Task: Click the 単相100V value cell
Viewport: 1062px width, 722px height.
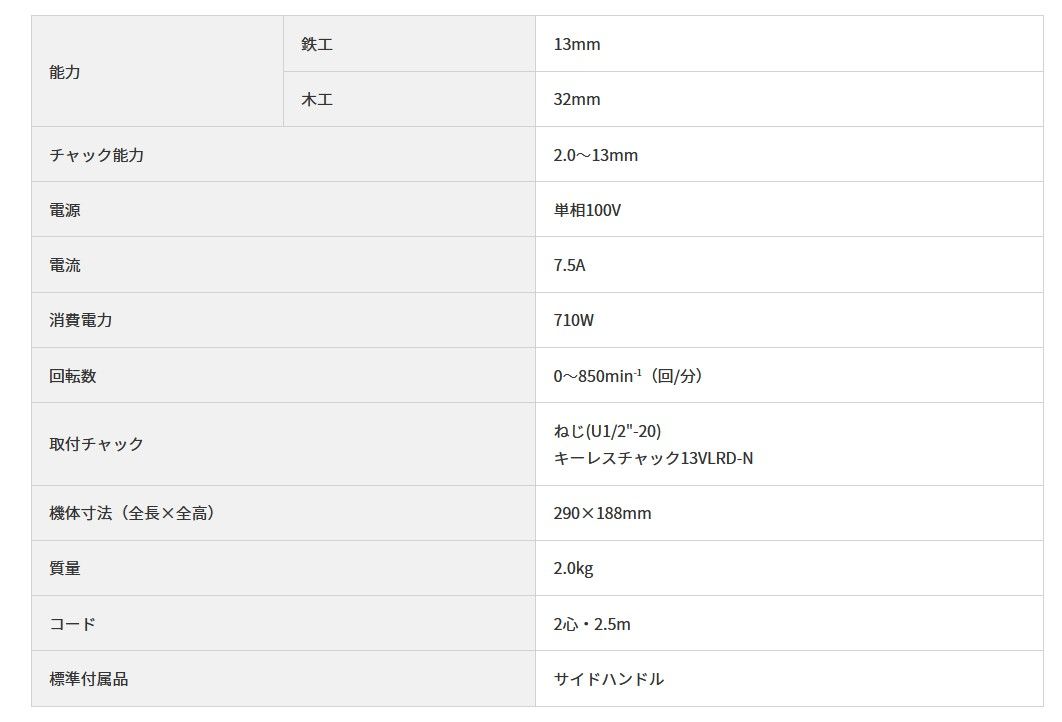Action: [x=789, y=209]
